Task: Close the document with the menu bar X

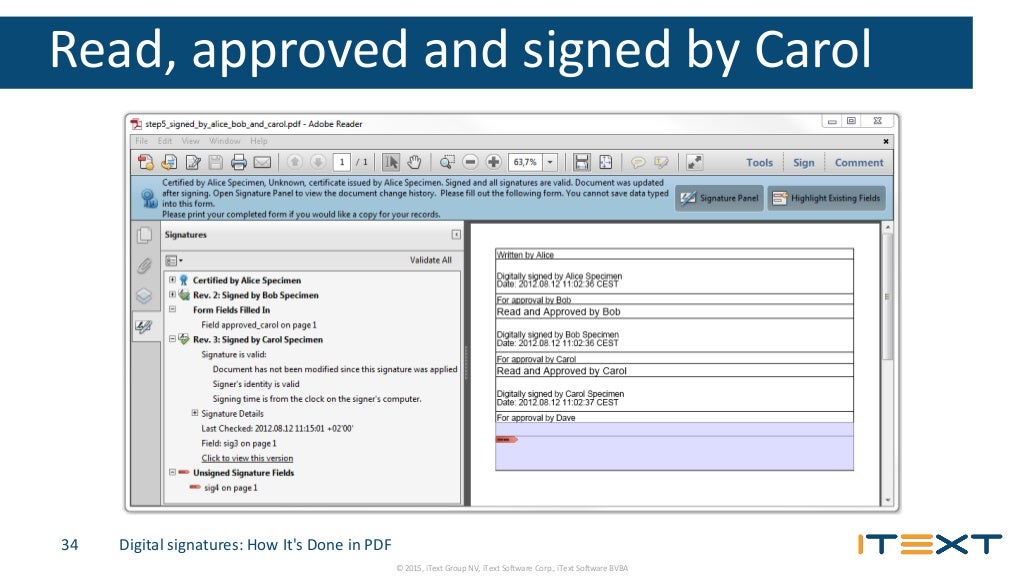Action: coord(886,141)
